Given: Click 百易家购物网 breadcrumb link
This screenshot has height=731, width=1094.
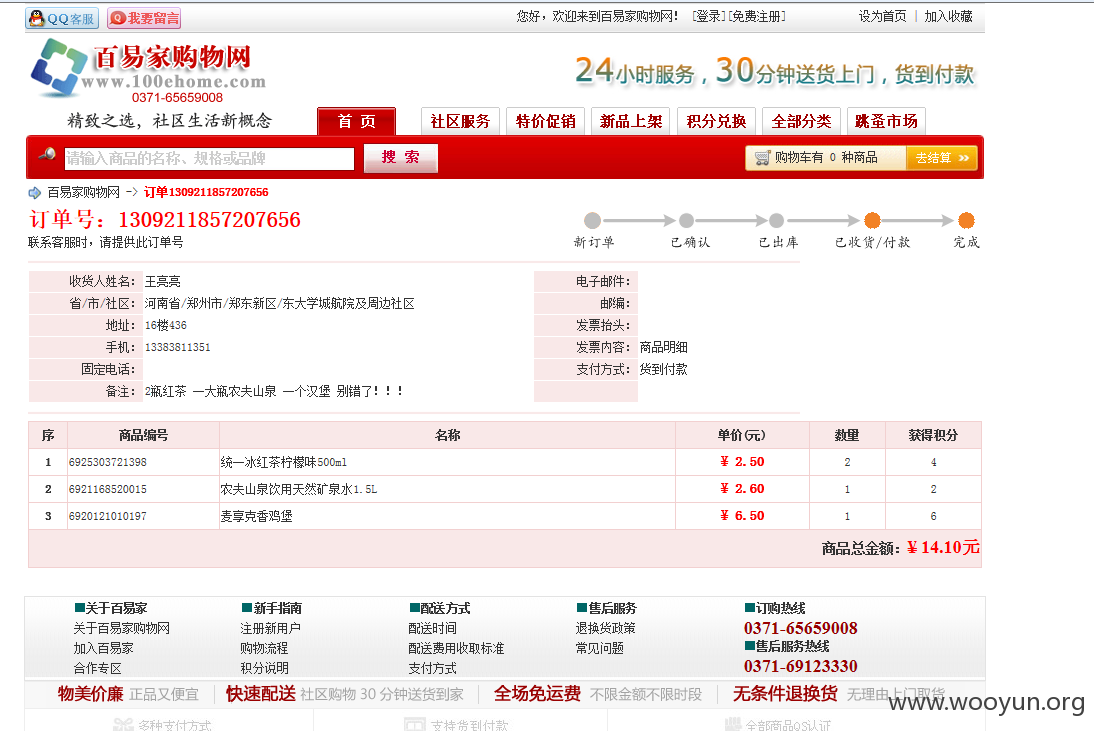Looking at the screenshot, I should (84, 193).
